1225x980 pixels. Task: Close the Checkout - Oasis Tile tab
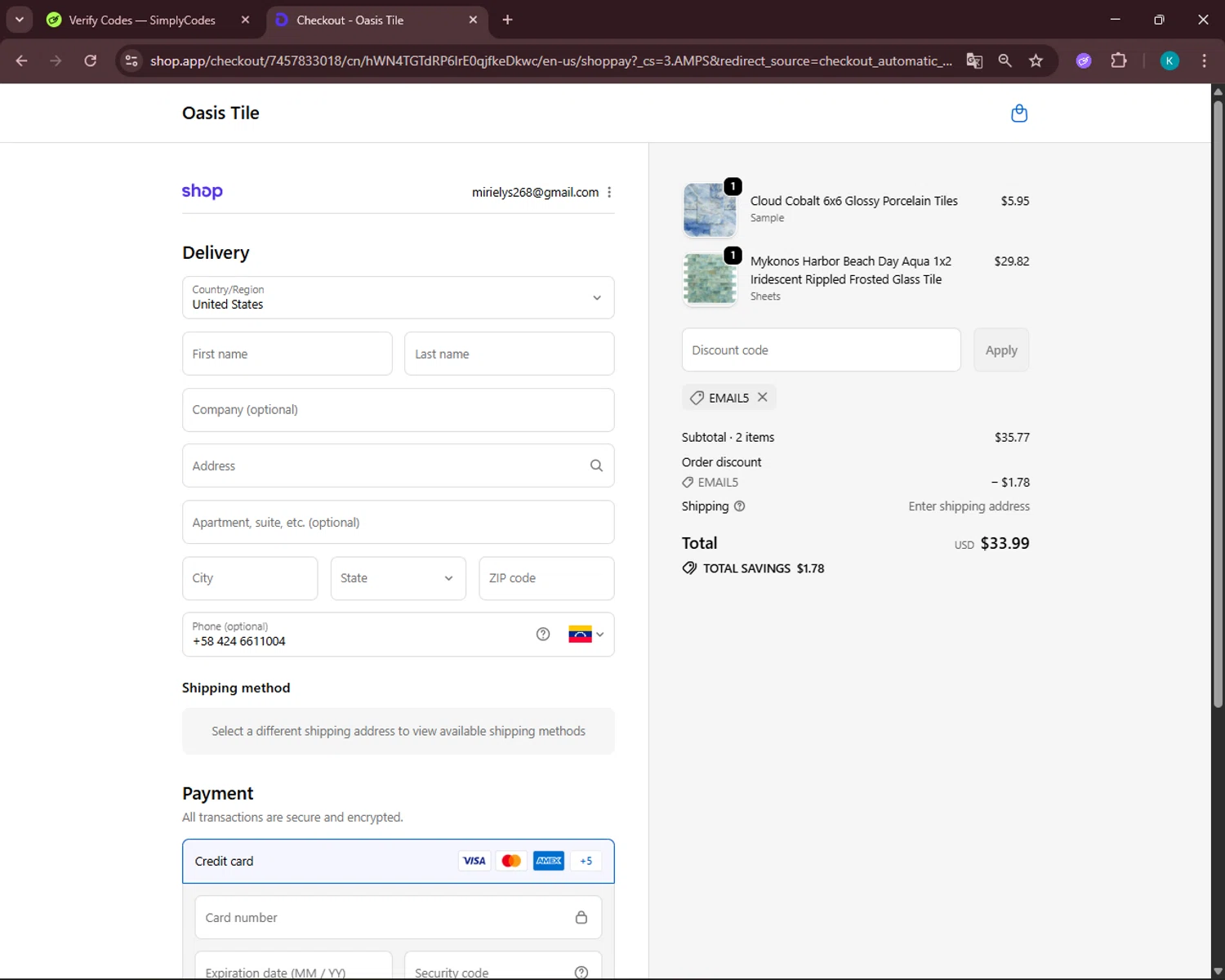point(473,20)
